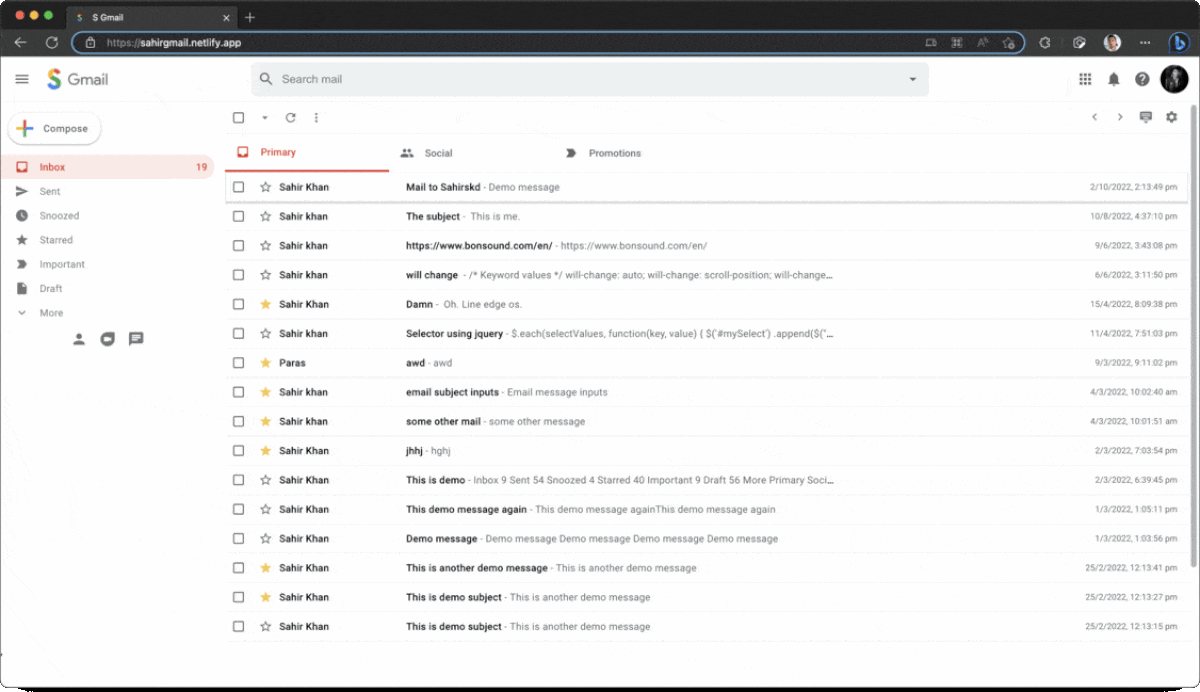Screen dimensions: 1200x692
Task: Tick the select-all checkbox in toolbar
Action: point(238,117)
